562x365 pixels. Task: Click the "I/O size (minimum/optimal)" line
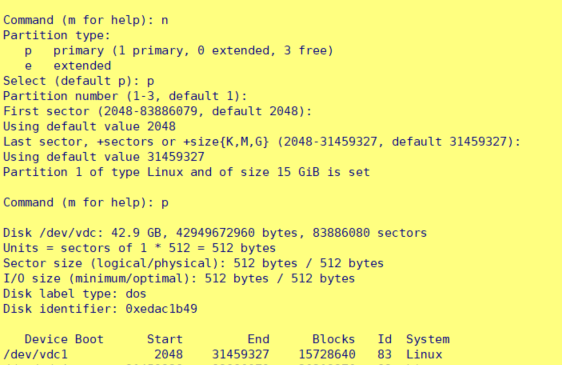coord(179,279)
